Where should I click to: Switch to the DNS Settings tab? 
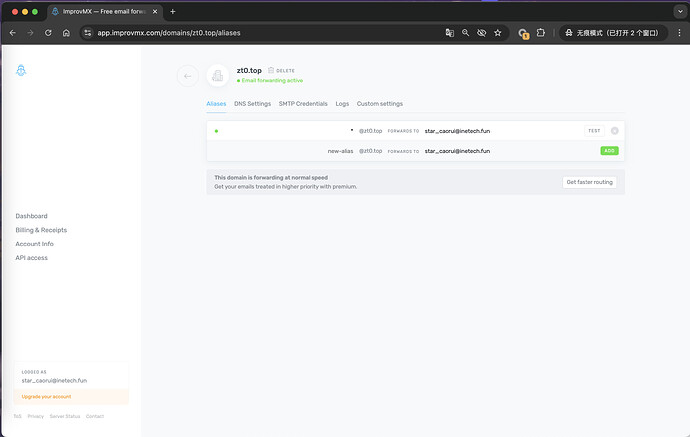[252, 104]
